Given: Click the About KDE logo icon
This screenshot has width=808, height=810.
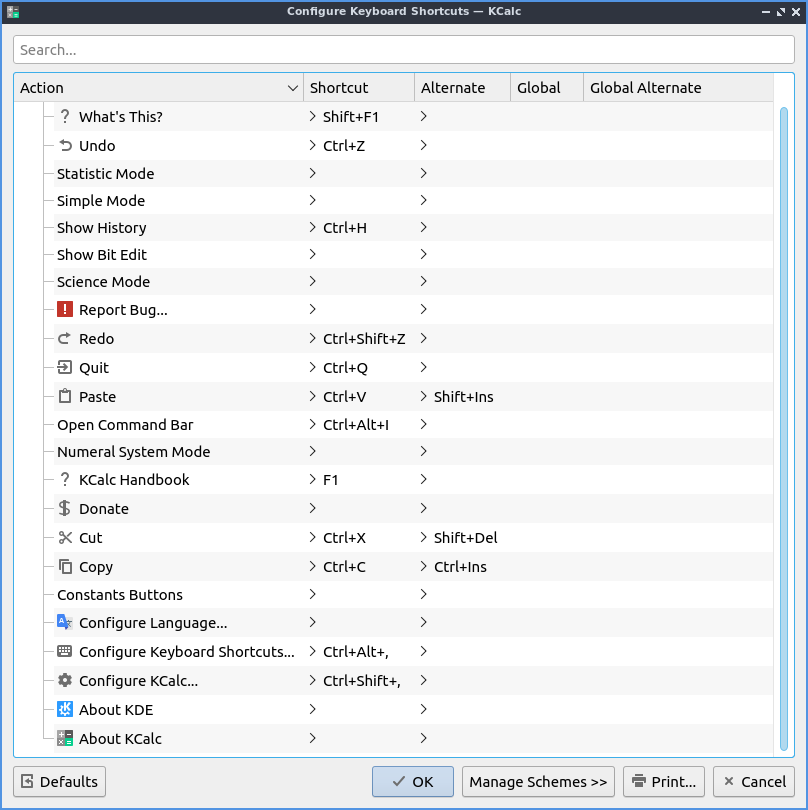Looking at the screenshot, I should pyautogui.click(x=66, y=710).
